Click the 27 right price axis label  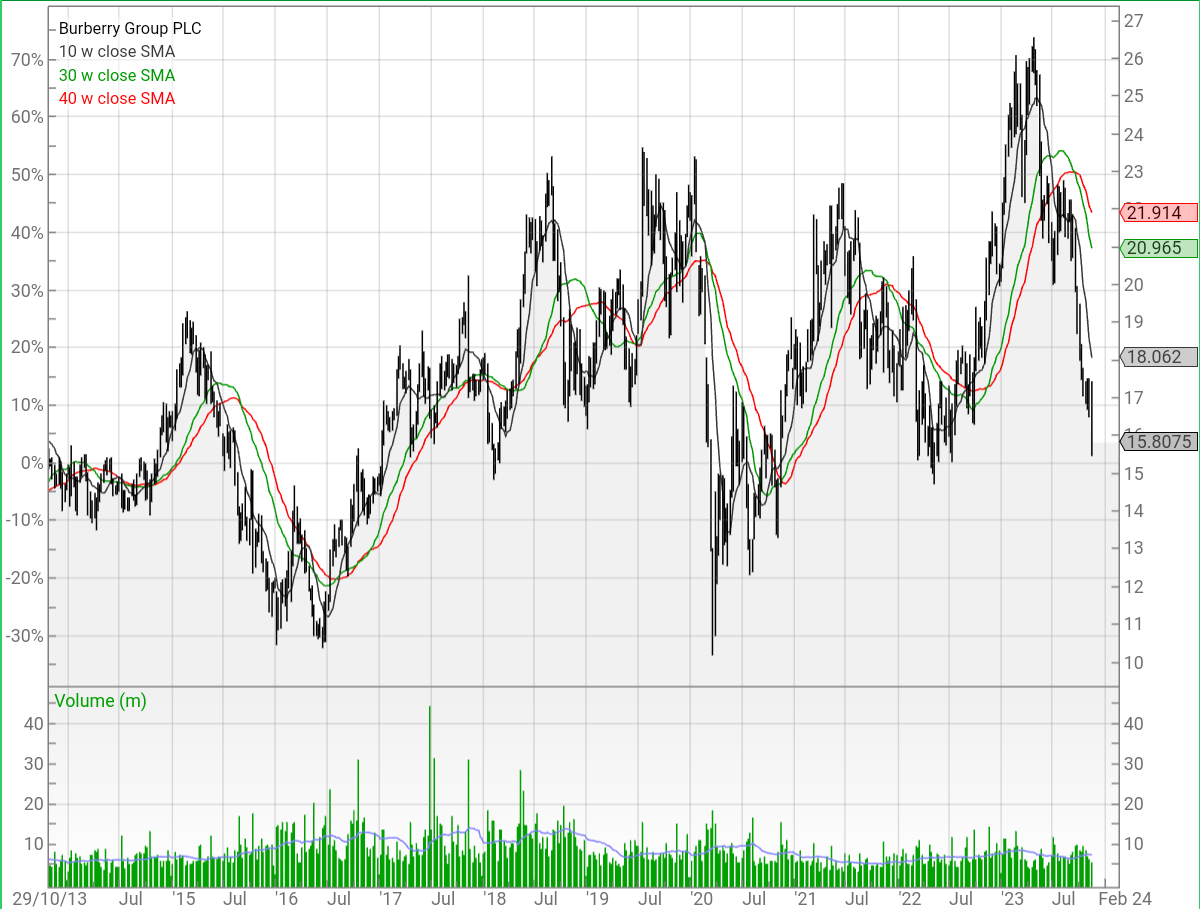click(1134, 20)
